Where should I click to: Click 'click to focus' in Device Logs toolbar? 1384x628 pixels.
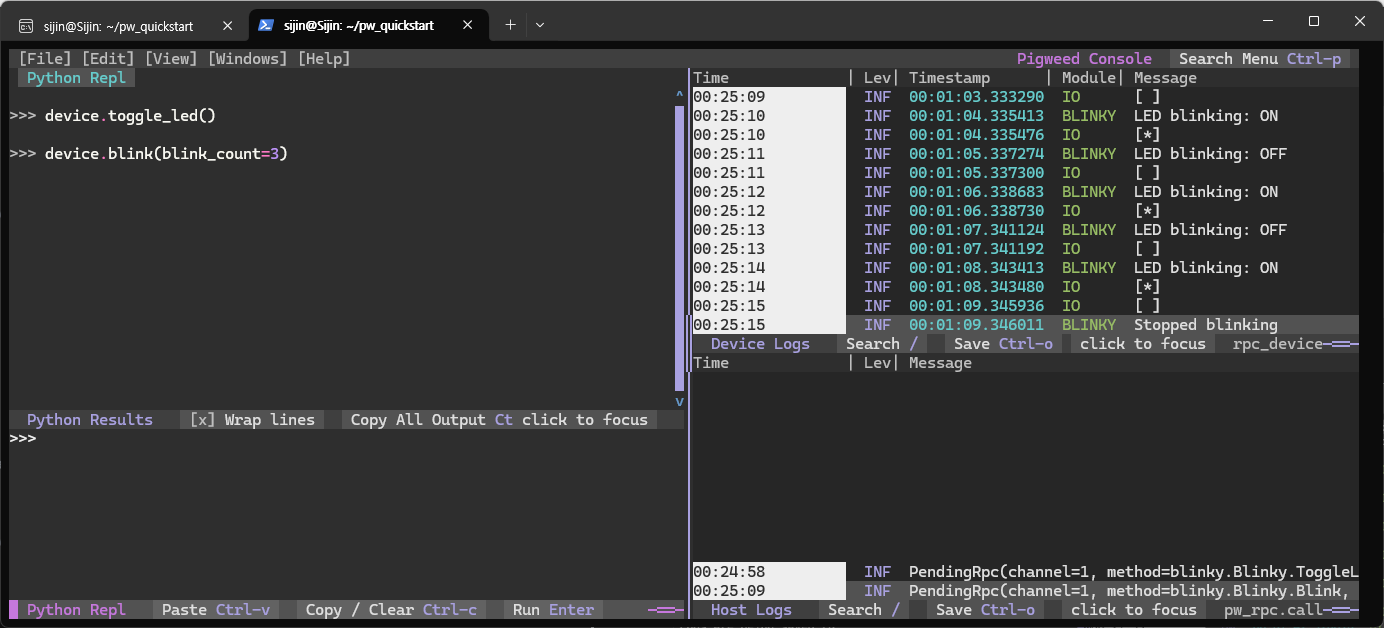(1143, 344)
